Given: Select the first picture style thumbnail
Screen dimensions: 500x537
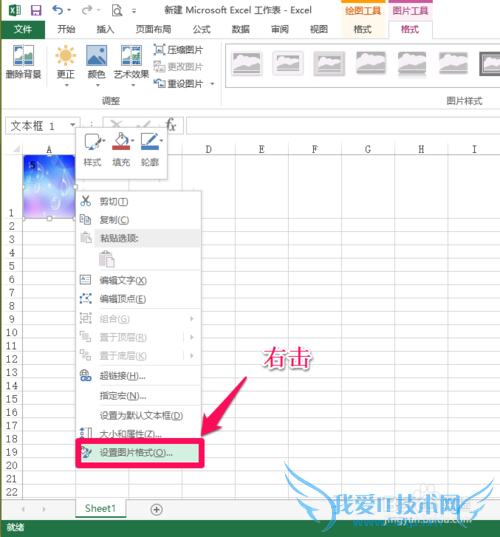Looking at the screenshot, I should coord(247,63).
